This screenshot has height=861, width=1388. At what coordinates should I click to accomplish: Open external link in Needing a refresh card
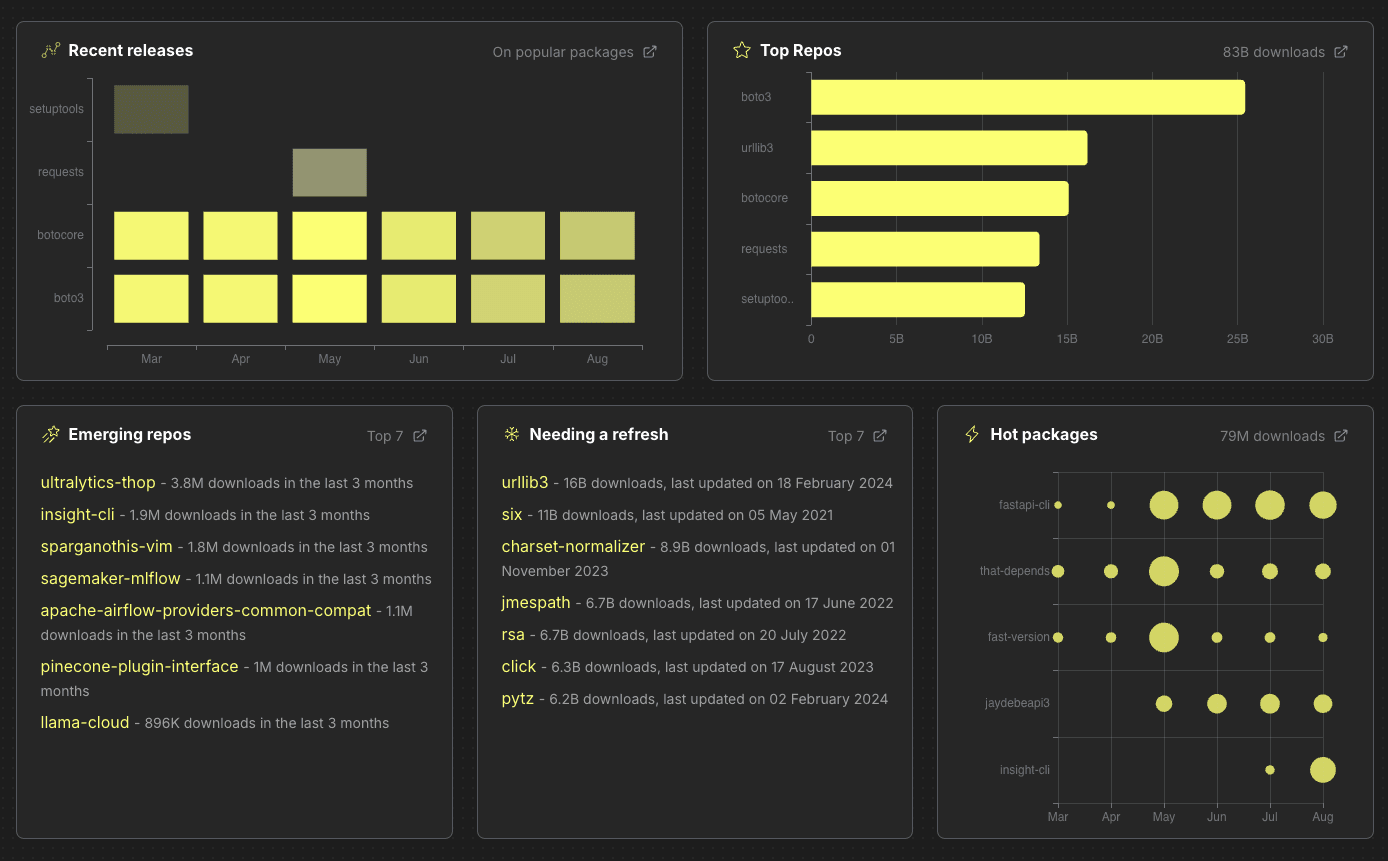click(x=880, y=436)
